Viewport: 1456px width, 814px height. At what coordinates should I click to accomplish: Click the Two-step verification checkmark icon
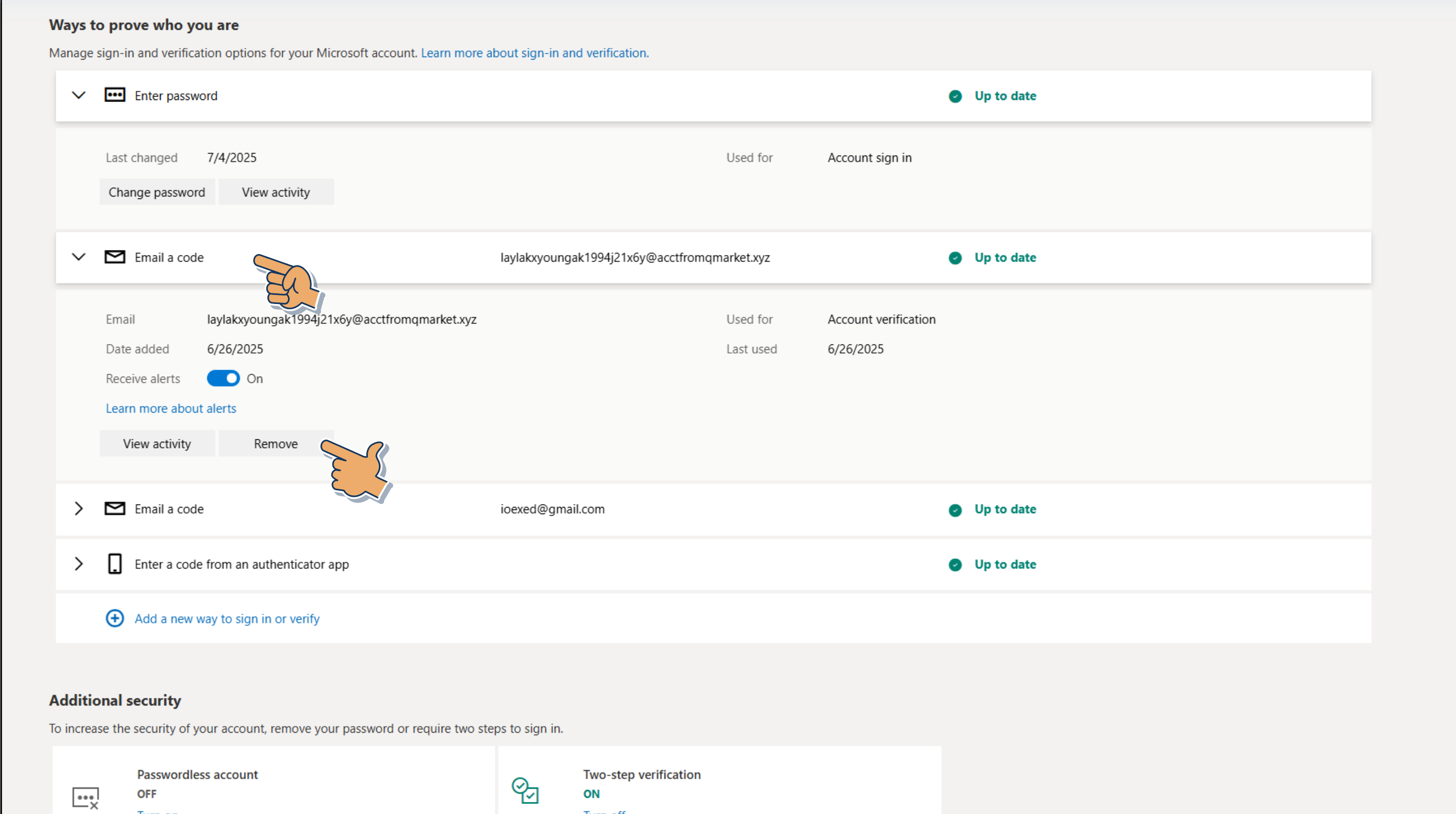tap(525, 790)
